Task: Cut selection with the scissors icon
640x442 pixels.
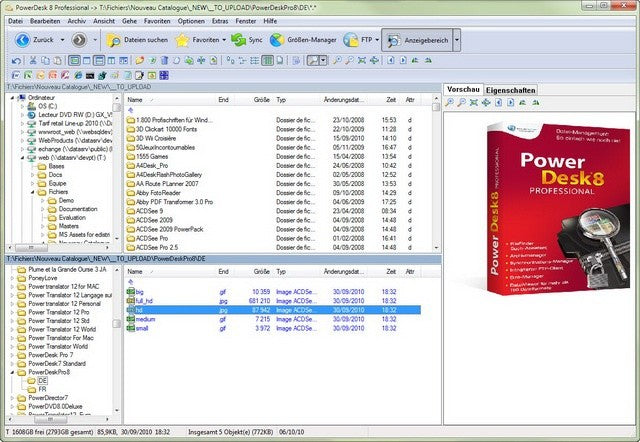Action: coord(33,61)
